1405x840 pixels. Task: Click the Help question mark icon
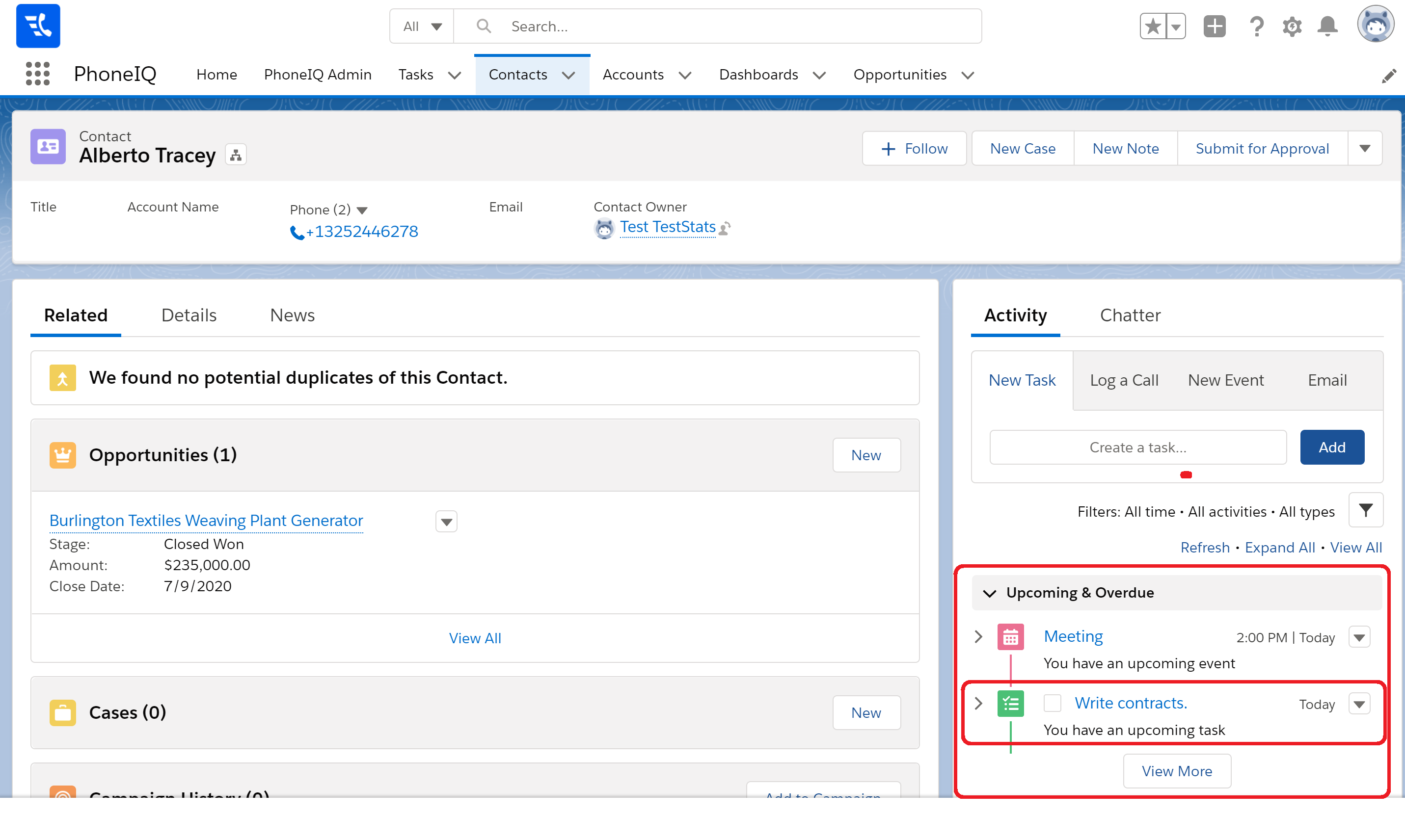[1257, 26]
